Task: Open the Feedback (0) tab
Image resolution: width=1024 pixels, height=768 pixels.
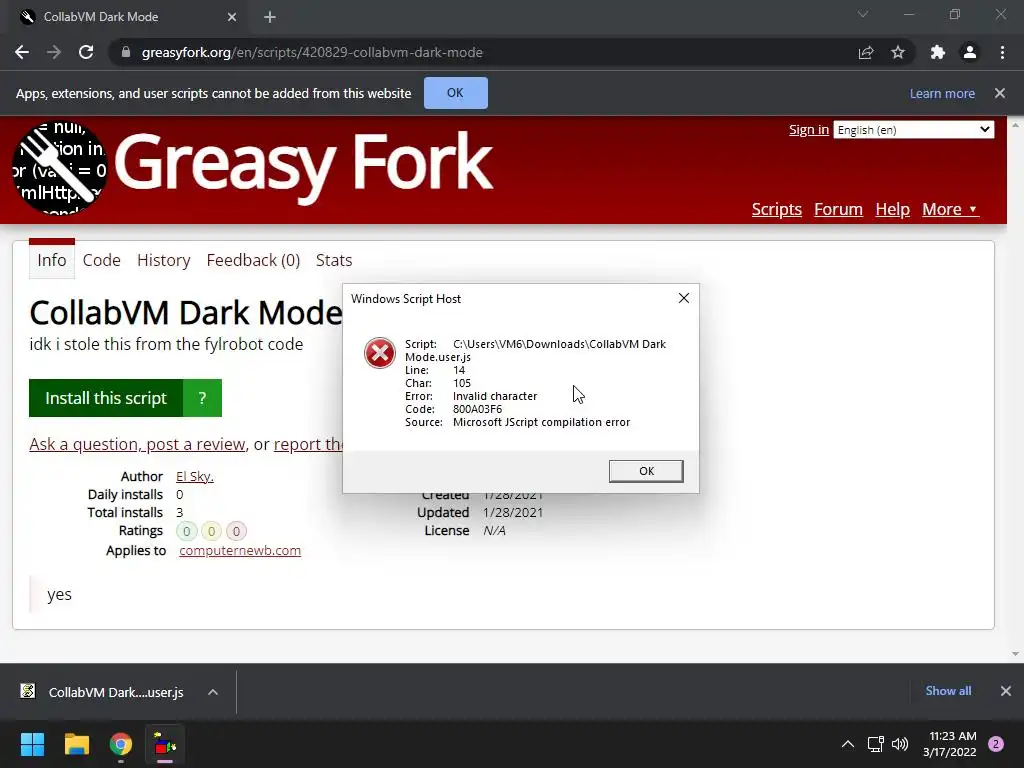Action: coord(253,260)
